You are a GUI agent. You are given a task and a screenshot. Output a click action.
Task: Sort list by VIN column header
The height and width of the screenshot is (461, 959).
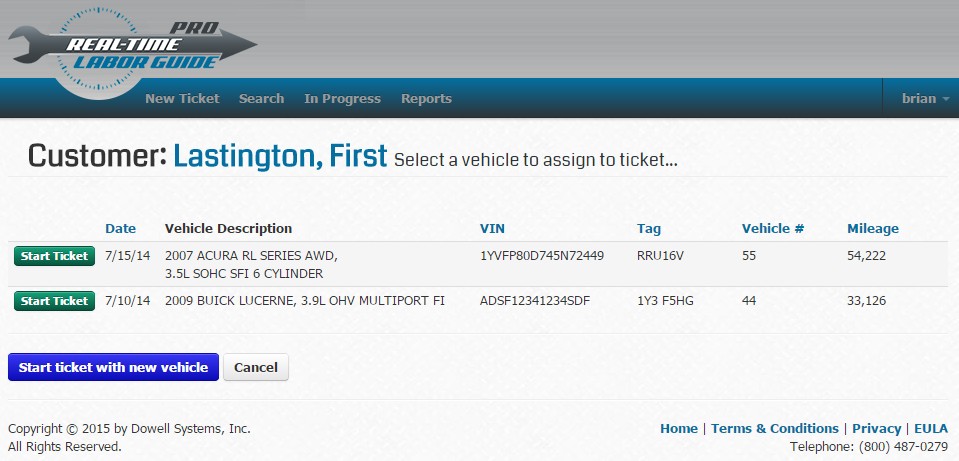pos(492,229)
